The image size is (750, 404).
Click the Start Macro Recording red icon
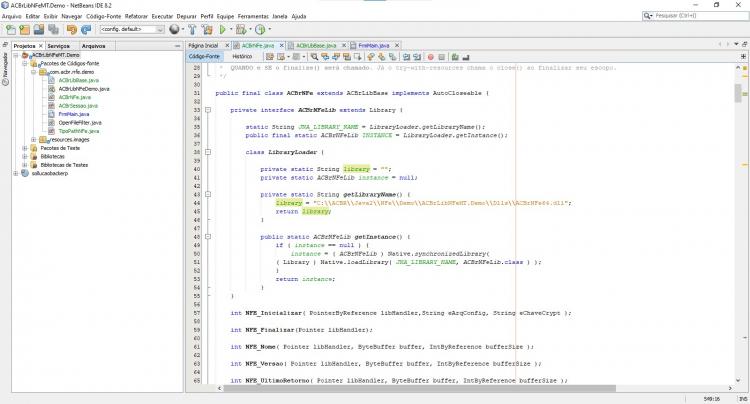coord(430,57)
